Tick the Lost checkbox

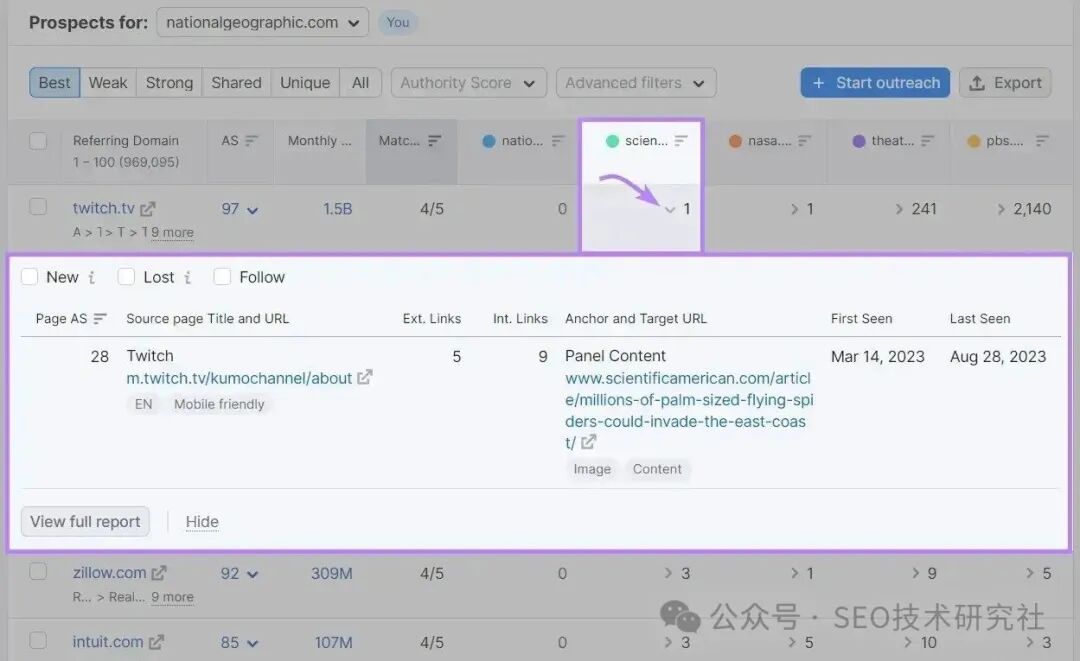[x=126, y=277]
